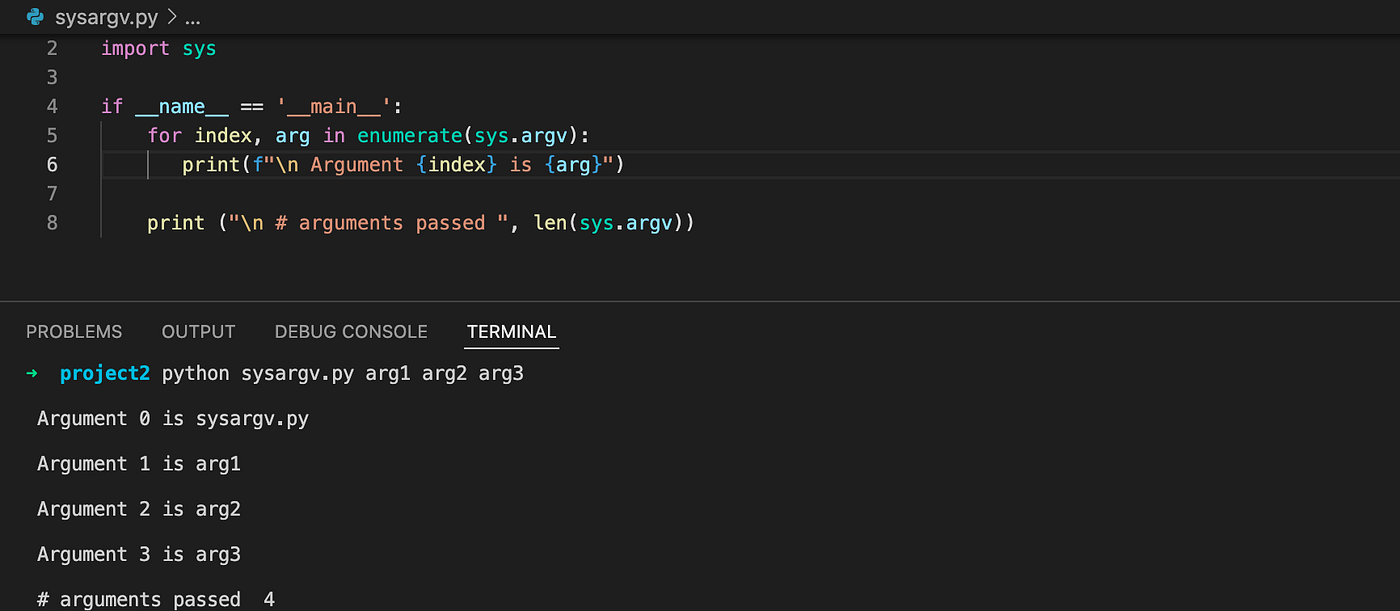Click the len function call on line 8

(x=549, y=222)
